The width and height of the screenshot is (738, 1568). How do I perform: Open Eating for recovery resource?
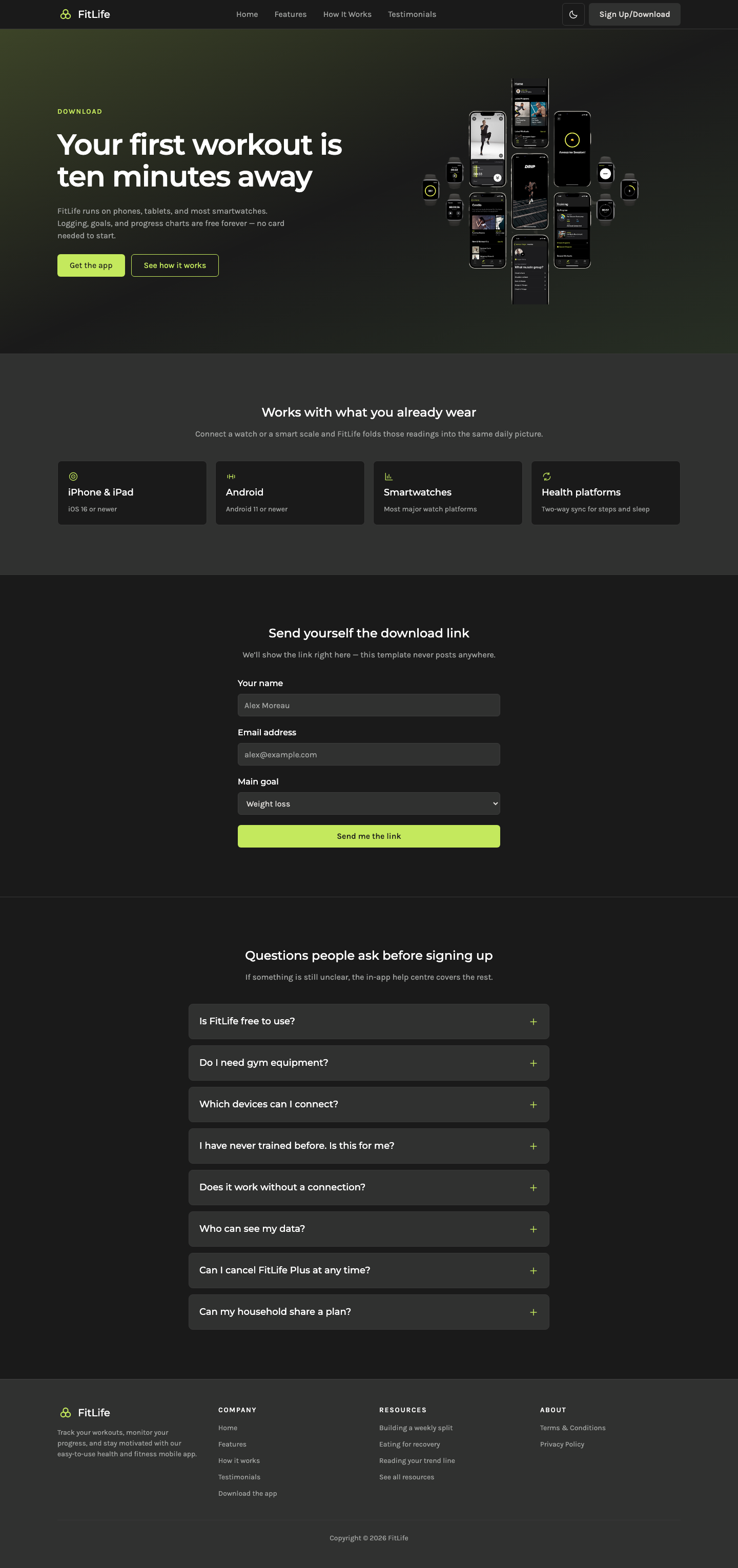(x=409, y=1445)
